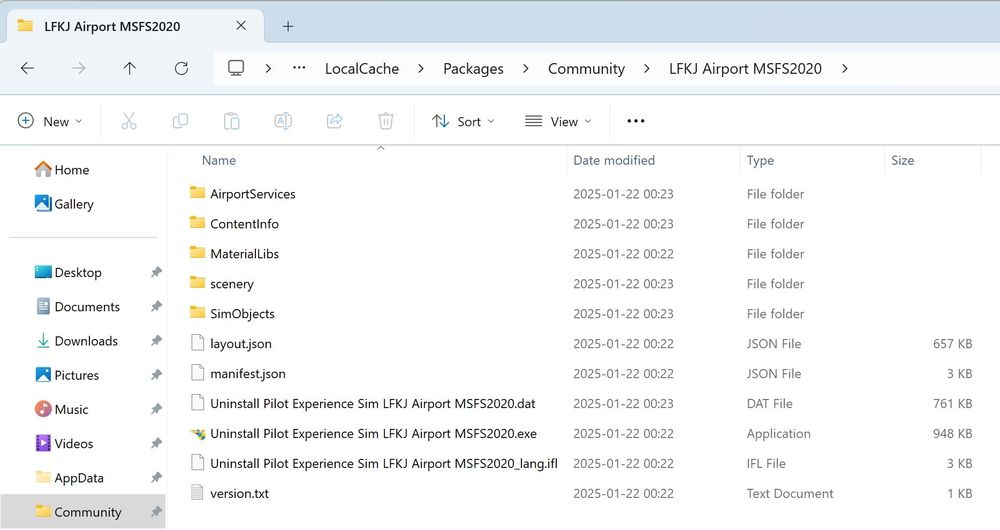Open Music quick access item

point(61,409)
